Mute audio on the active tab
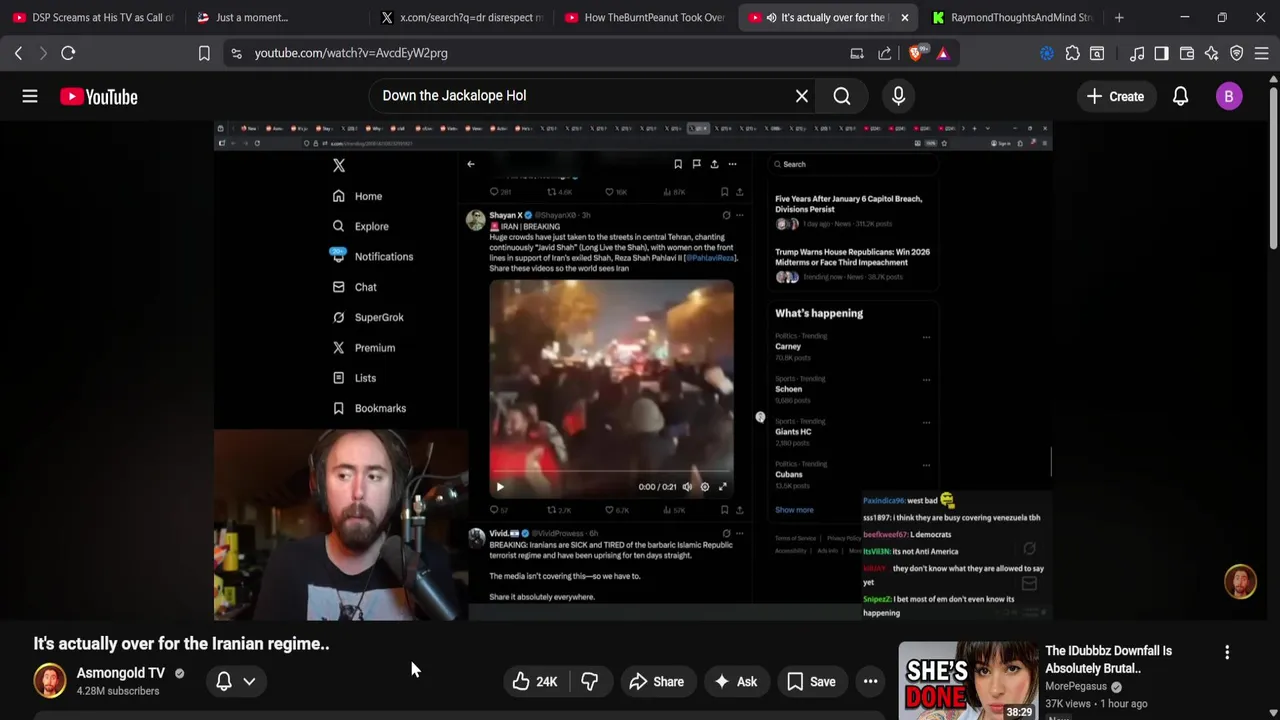The image size is (1280, 720). [x=771, y=17]
